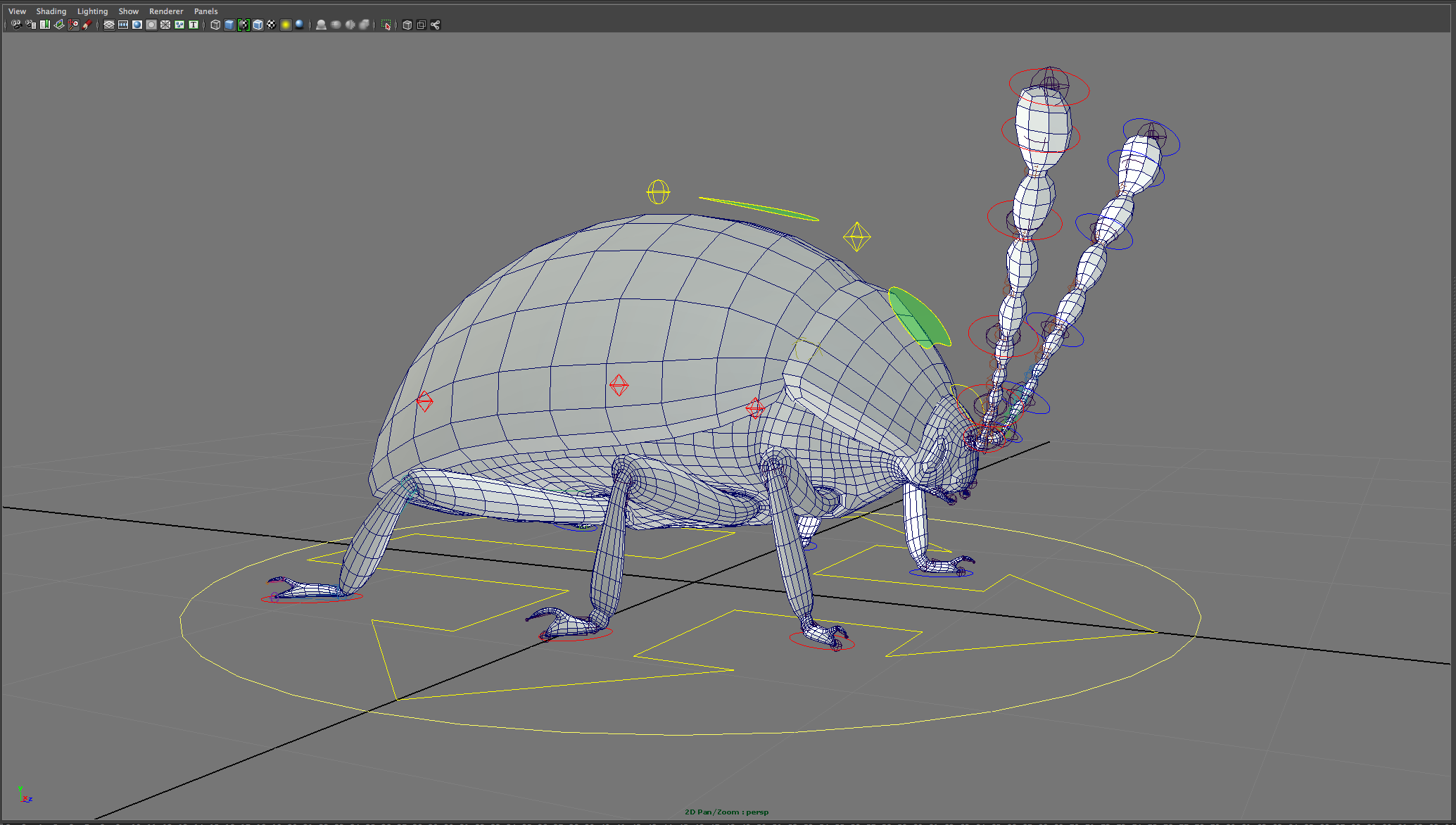This screenshot has height=825, width=1456.
Task: Click the '2D Pan/Zoom : persp' status text
Action: click(726, 812)
